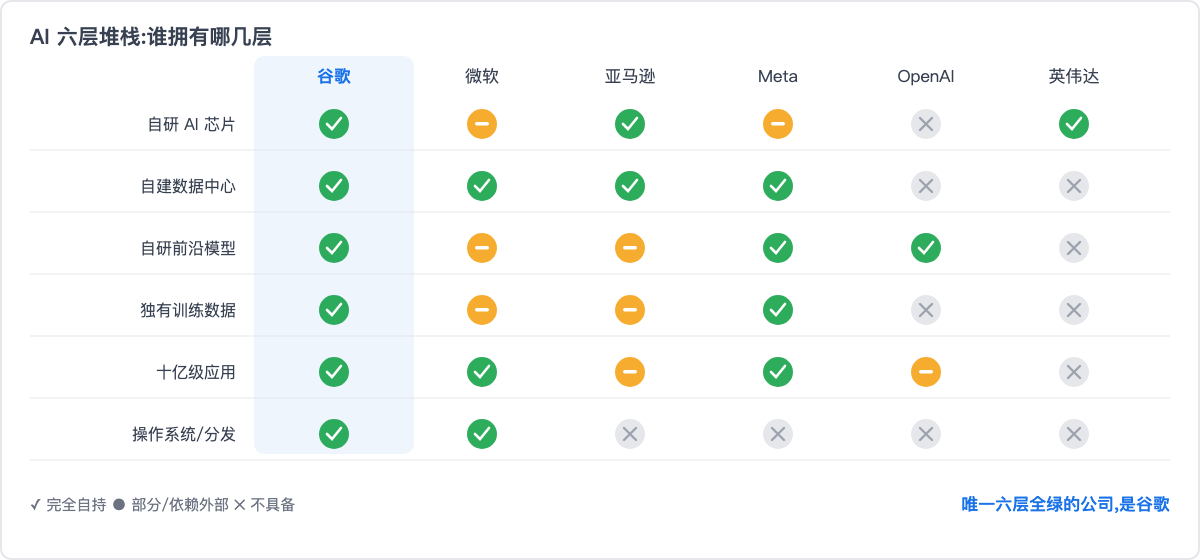Select the 谷歌 column header
This screenshot has width=1200, height=560.
[334, 76]
